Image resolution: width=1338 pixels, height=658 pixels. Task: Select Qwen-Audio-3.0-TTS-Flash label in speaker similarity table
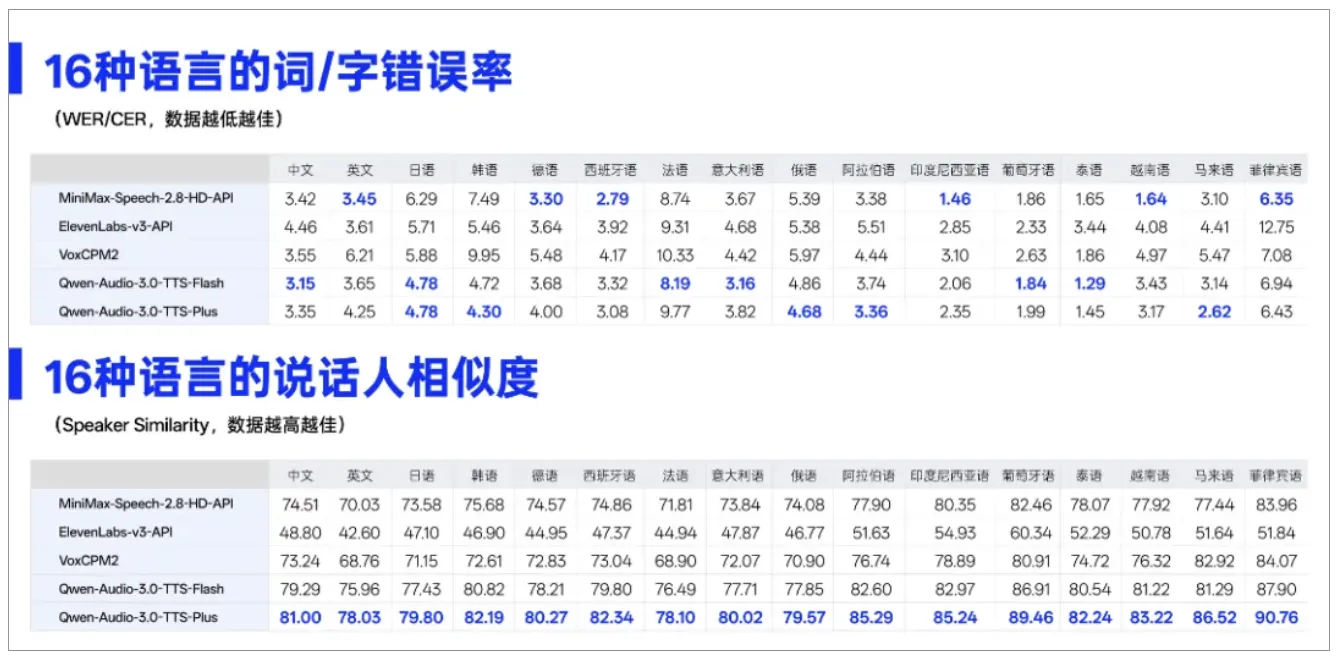(x=141, y=588)
